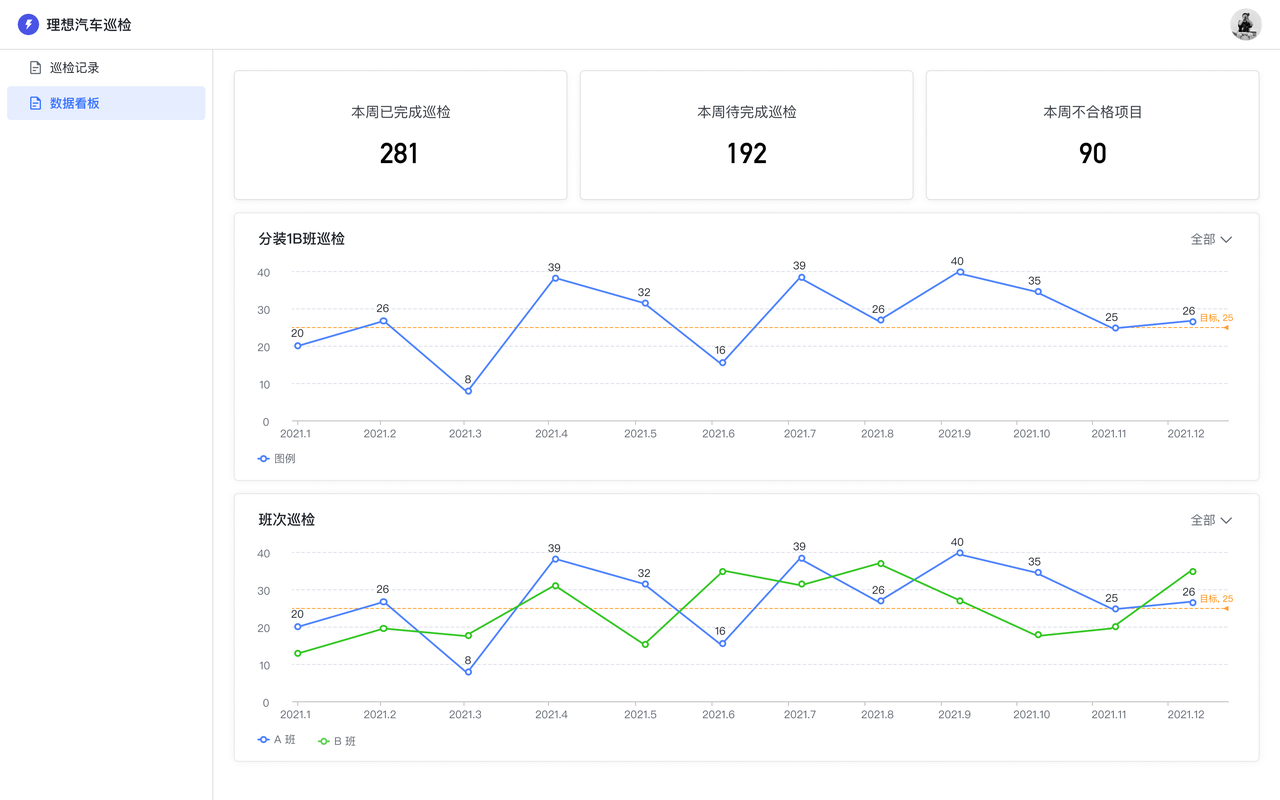Click the 2021.9 data point labeled 40 in first chart
Viewport: 1280px width, 800px height.
(960, 272)
